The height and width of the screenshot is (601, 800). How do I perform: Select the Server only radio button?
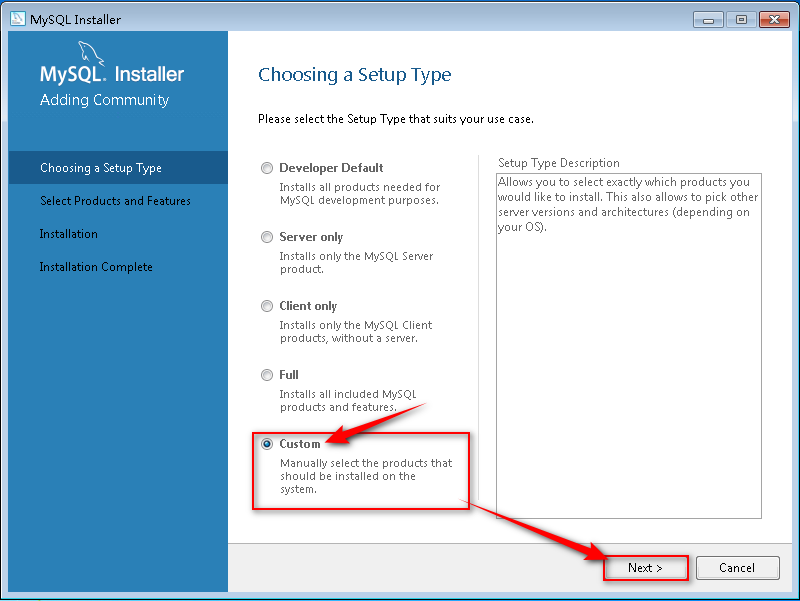pyautogui.click(x=267, y=237)
